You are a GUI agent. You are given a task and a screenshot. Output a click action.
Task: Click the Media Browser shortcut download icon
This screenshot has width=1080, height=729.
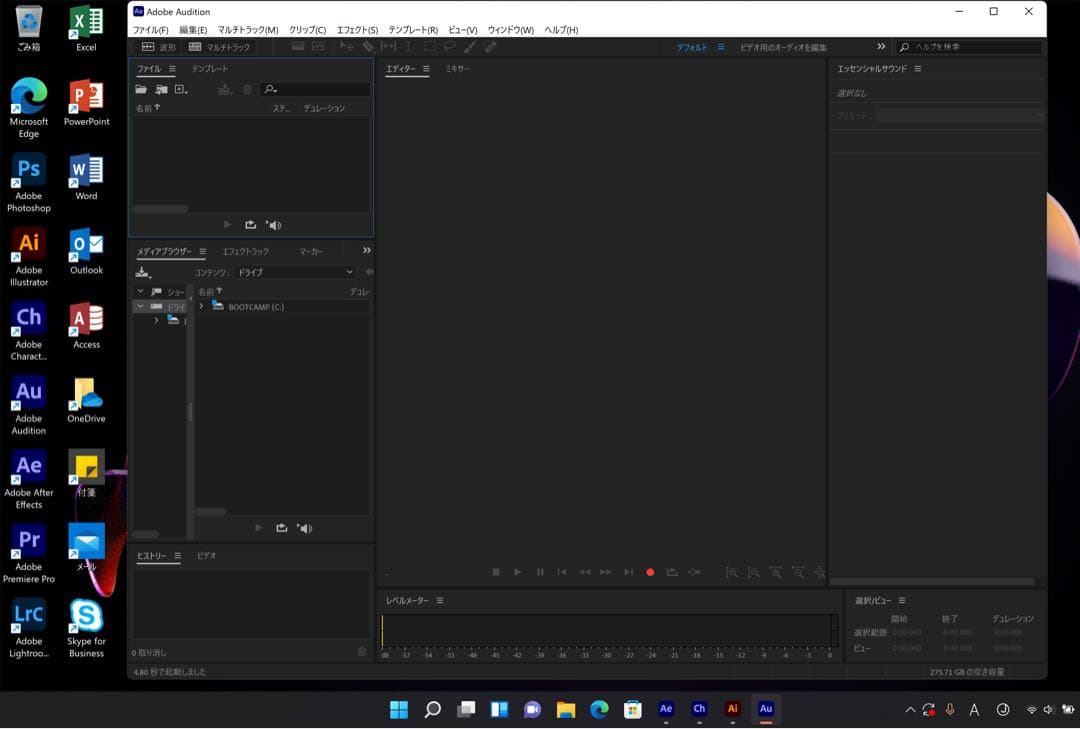143,272
